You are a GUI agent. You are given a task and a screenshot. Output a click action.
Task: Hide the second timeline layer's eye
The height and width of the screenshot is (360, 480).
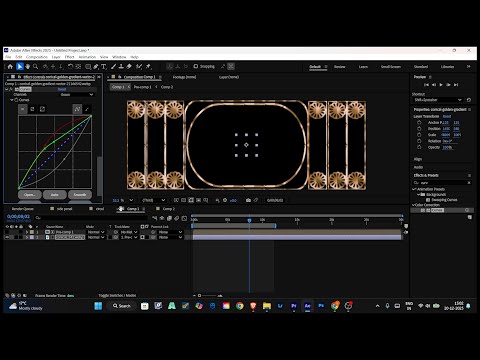(7, 237)
